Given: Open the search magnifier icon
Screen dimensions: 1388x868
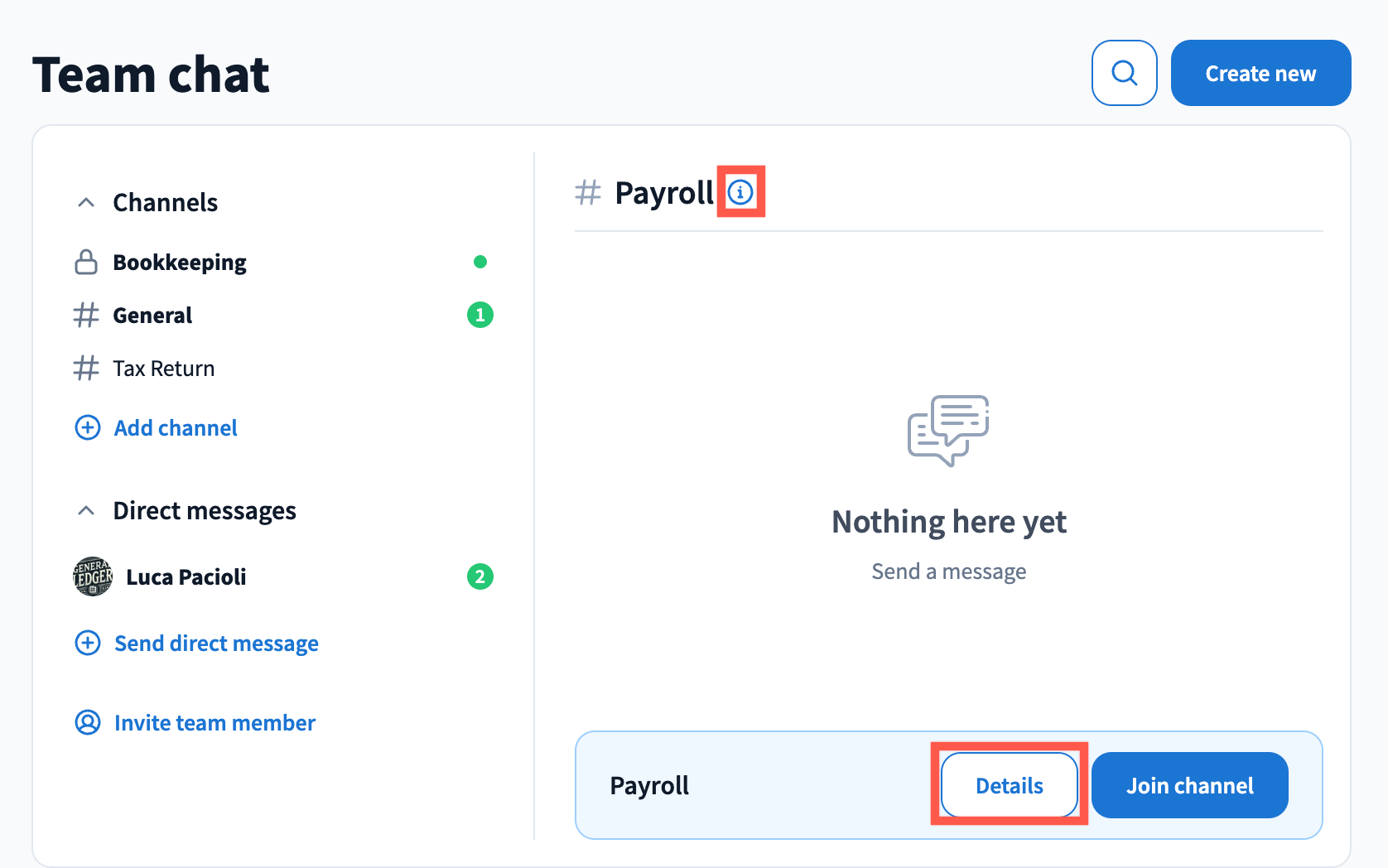Looking at the screenshot, I should (1124, 73).
